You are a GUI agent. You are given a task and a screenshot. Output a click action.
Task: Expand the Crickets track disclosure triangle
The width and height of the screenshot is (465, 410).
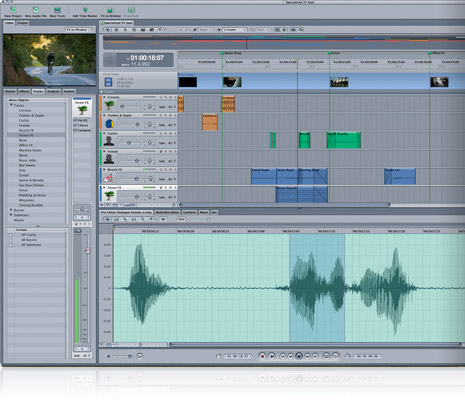click(x=104, y=97)
